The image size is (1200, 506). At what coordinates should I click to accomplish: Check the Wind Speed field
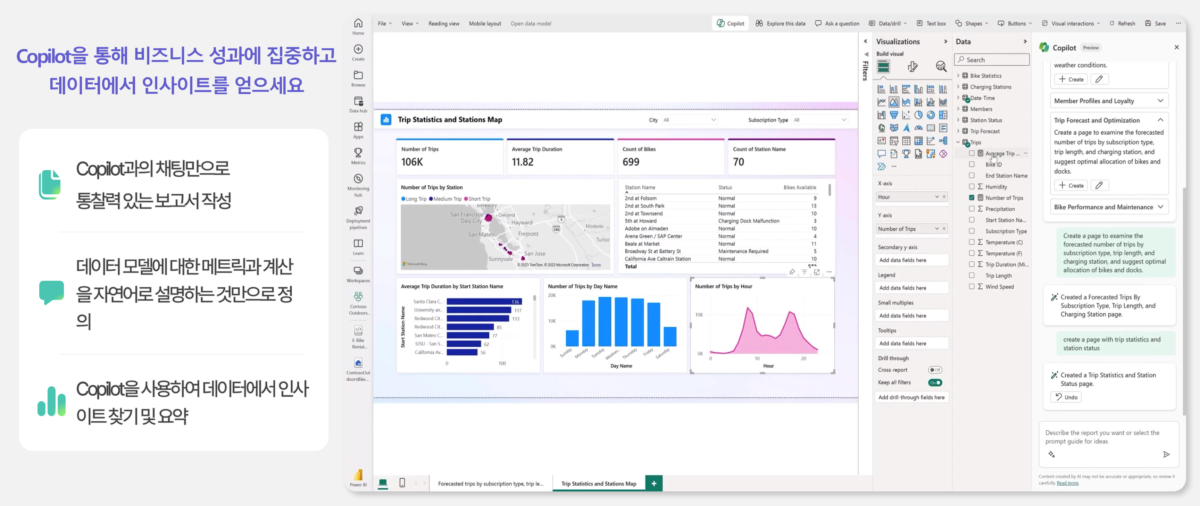point(972,286)
